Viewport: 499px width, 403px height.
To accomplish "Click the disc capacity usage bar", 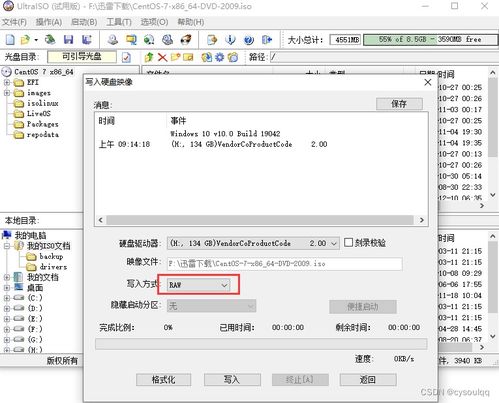I will coord(430,40).
